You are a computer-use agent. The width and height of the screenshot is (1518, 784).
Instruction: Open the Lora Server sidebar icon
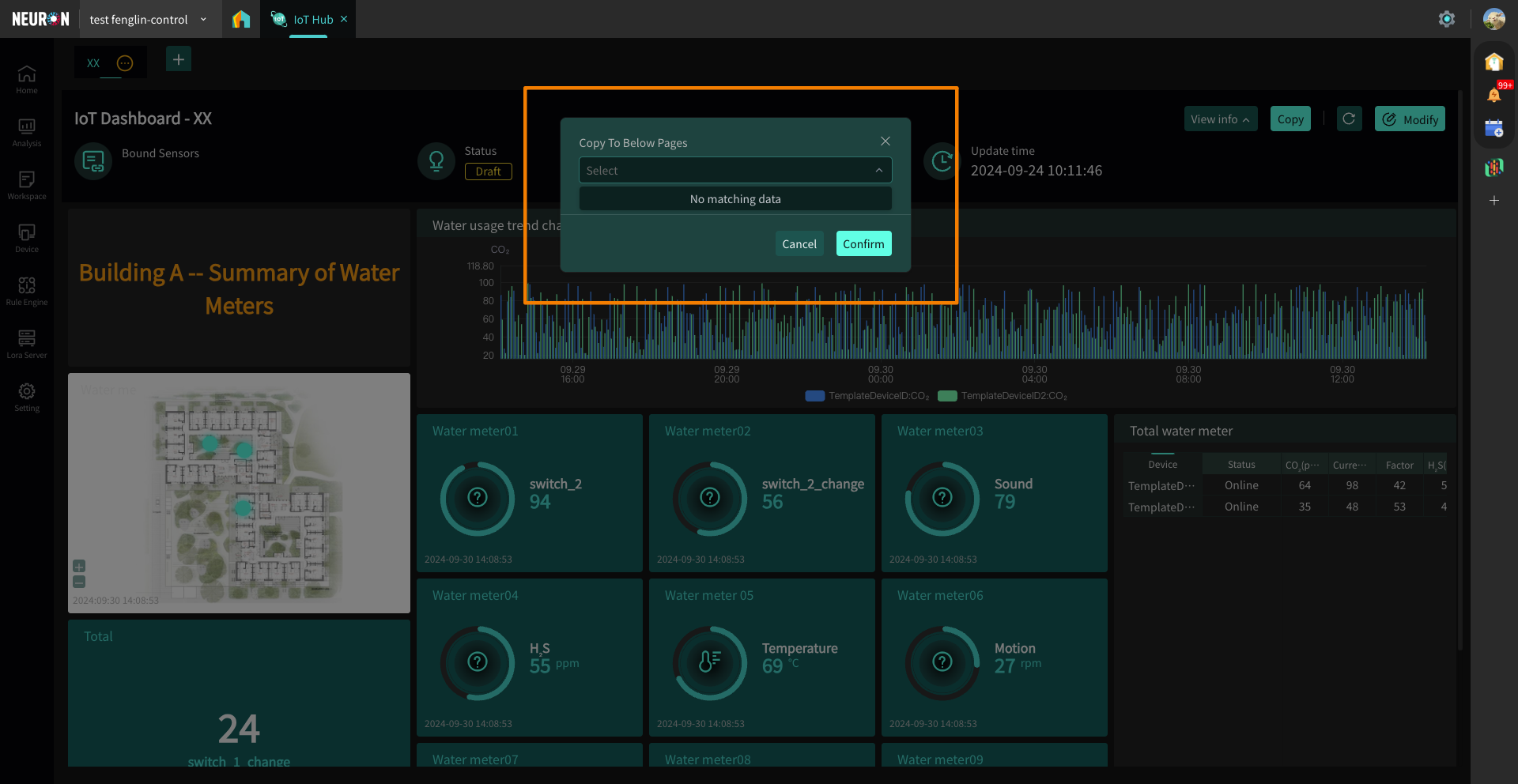[x=27, y=344]
